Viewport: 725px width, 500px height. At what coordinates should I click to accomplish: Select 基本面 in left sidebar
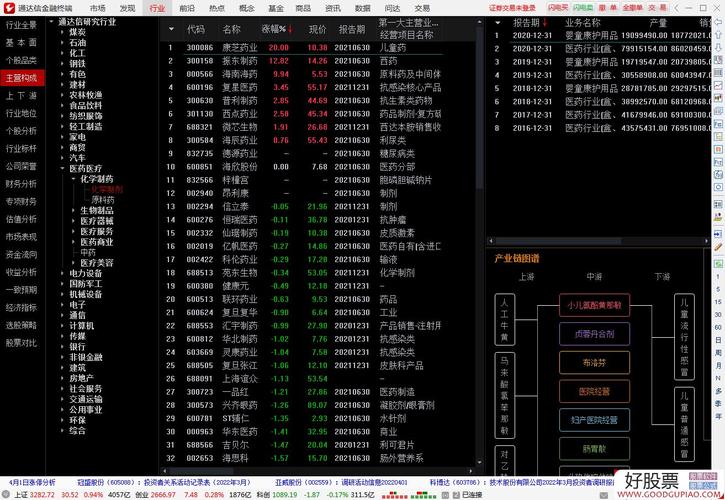(21, 43)
